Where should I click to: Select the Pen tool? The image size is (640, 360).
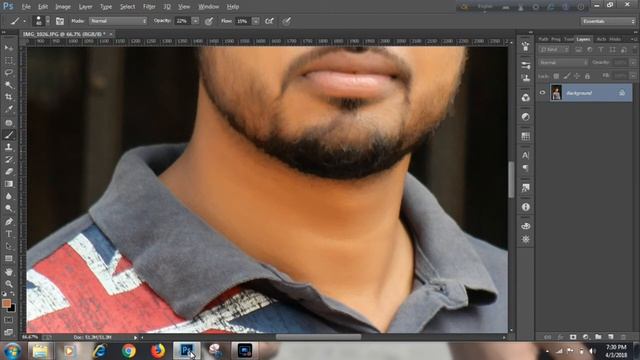tap(9, 222)
